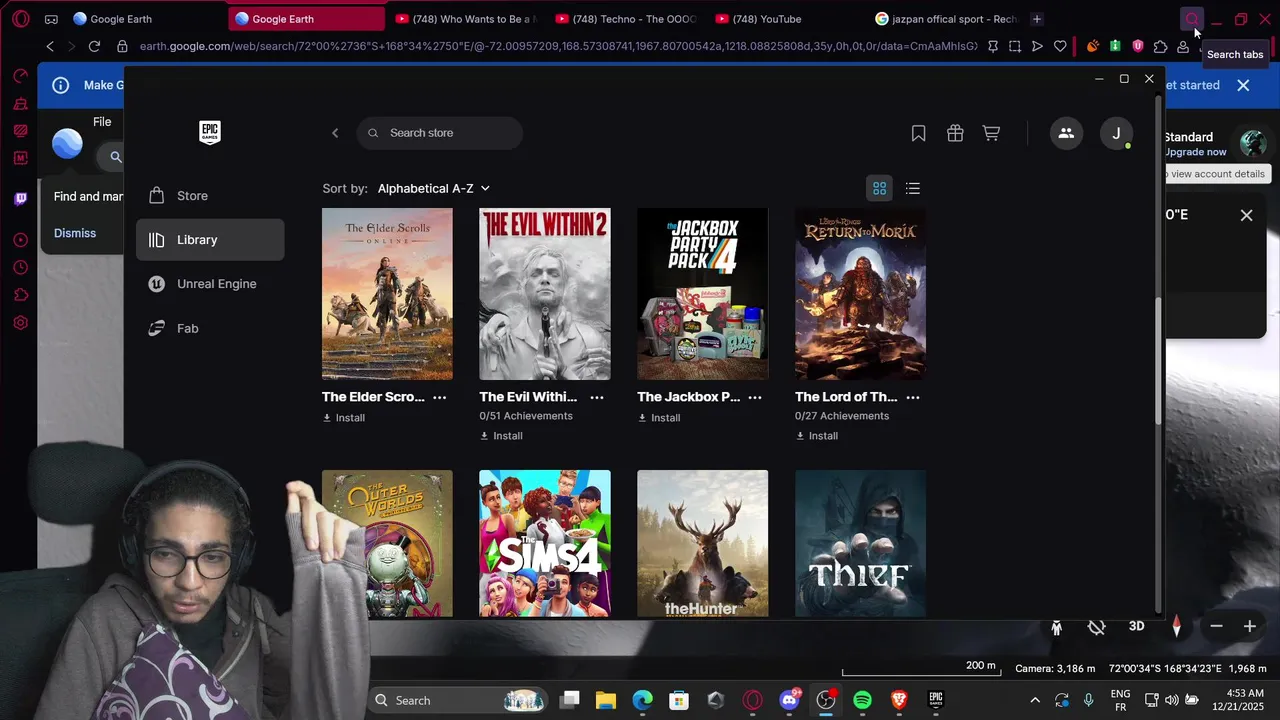Image resolution: width=1280 pixels, height=720 pixels.
Task: Open Store in Epic sidebar
Action: tap(210, 196)
